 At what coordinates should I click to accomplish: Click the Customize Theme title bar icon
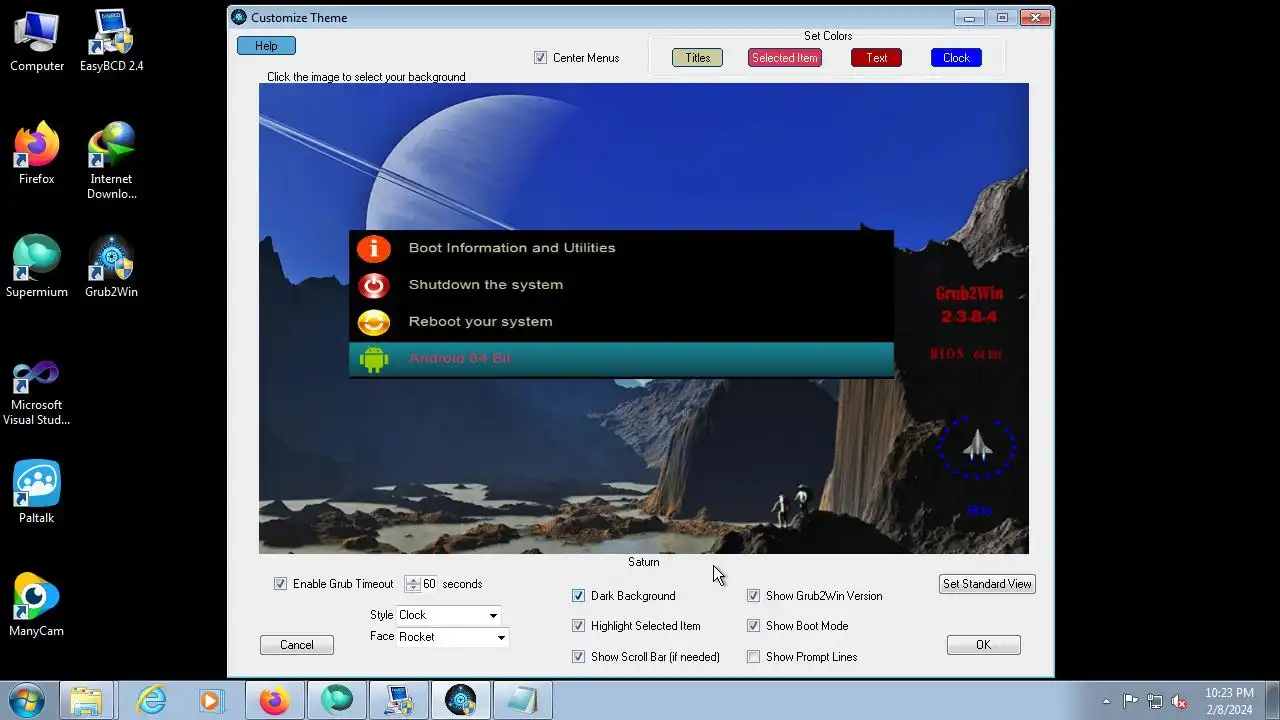pyautogui.click(x=239, y=17)
